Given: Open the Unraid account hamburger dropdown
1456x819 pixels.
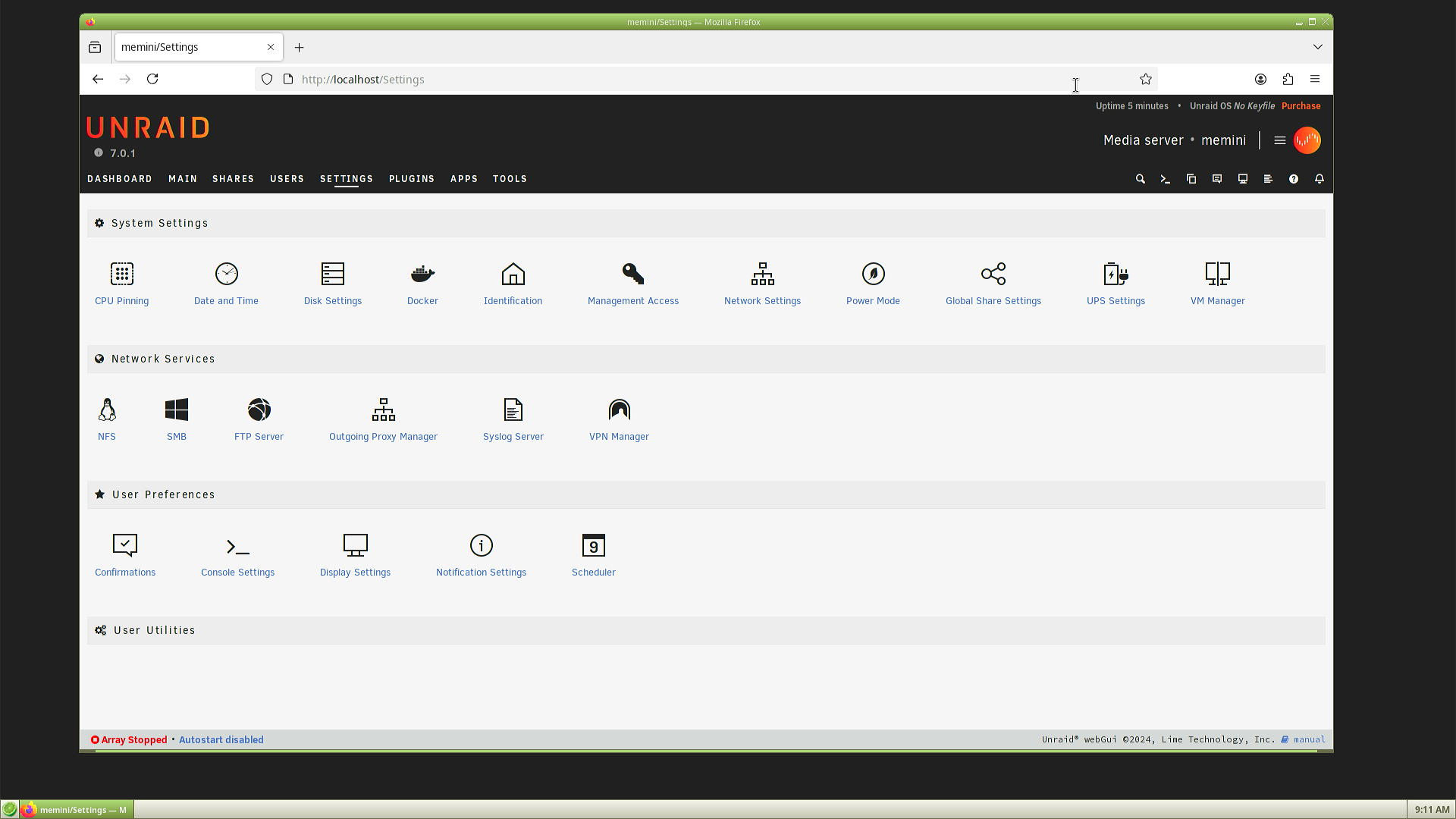Looking at the screenshot, I should point(1279,140).
